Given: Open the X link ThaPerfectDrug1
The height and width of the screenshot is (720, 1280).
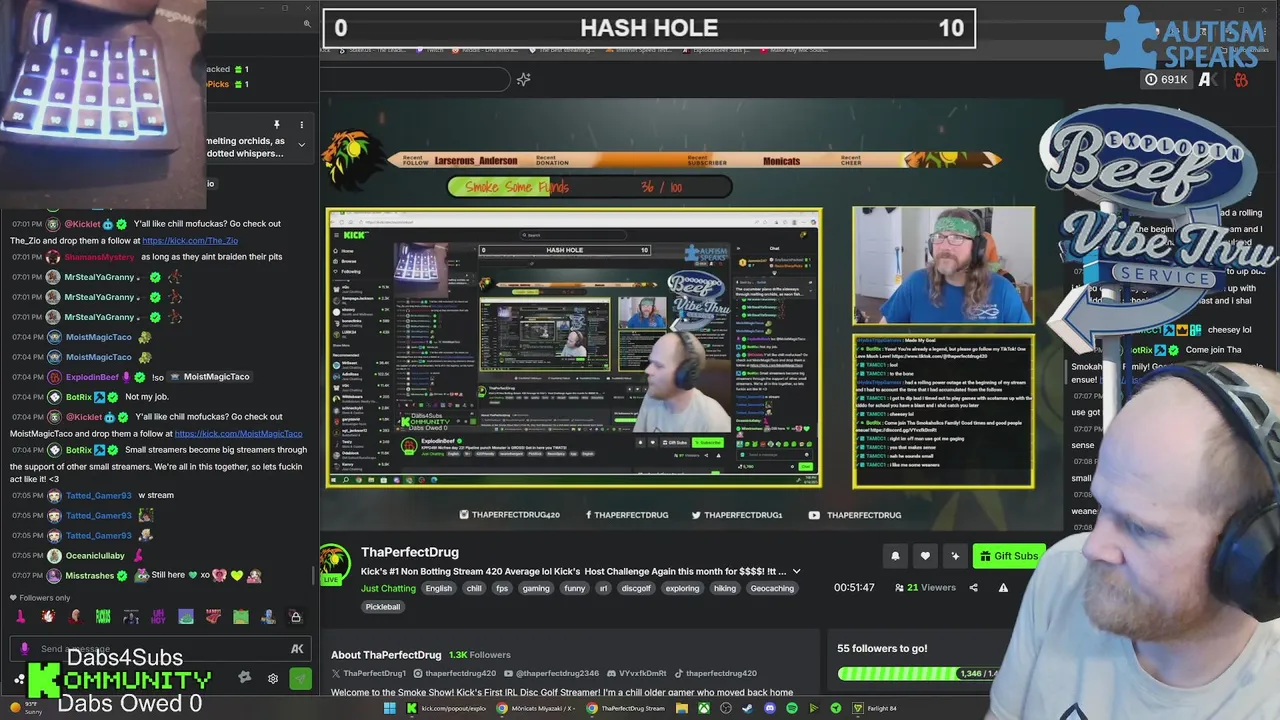Looking at the screenshot, I should [369, 673].
